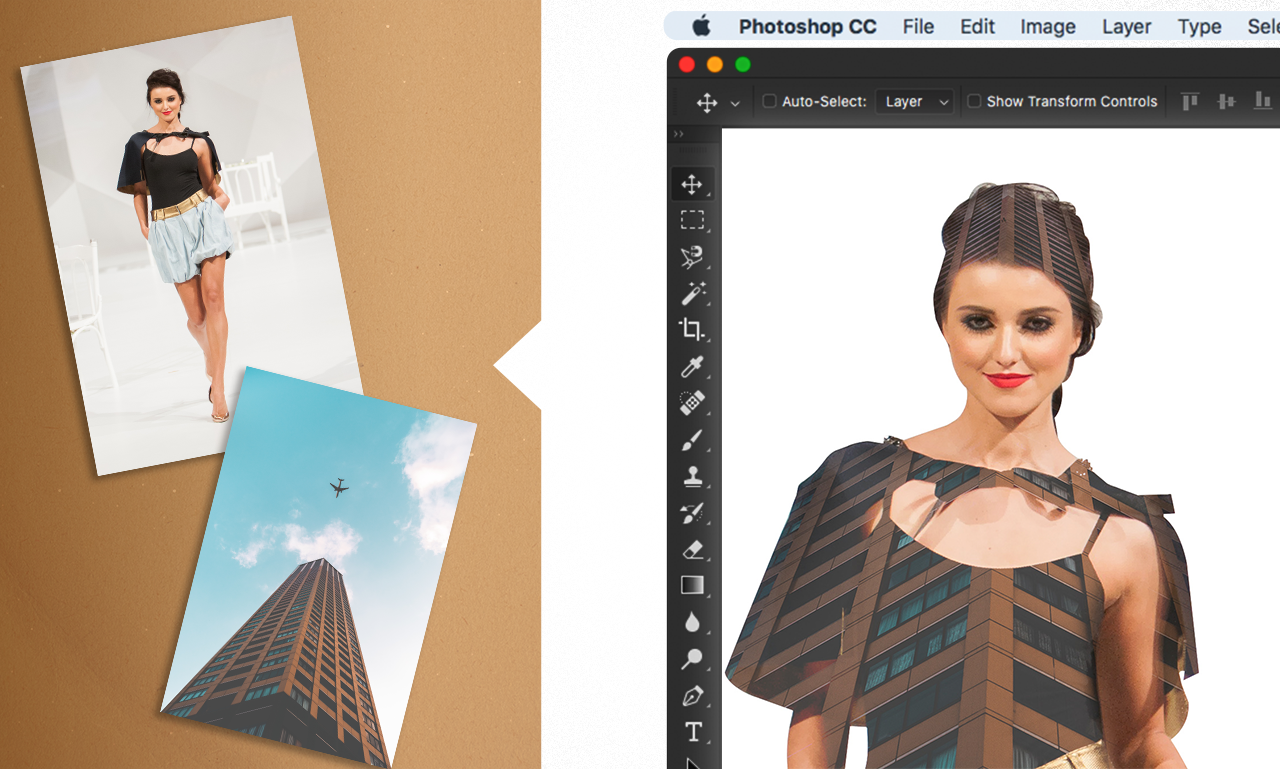Select the Spot Healing Brush tool

pyautogui.click(x=692, y=403)
